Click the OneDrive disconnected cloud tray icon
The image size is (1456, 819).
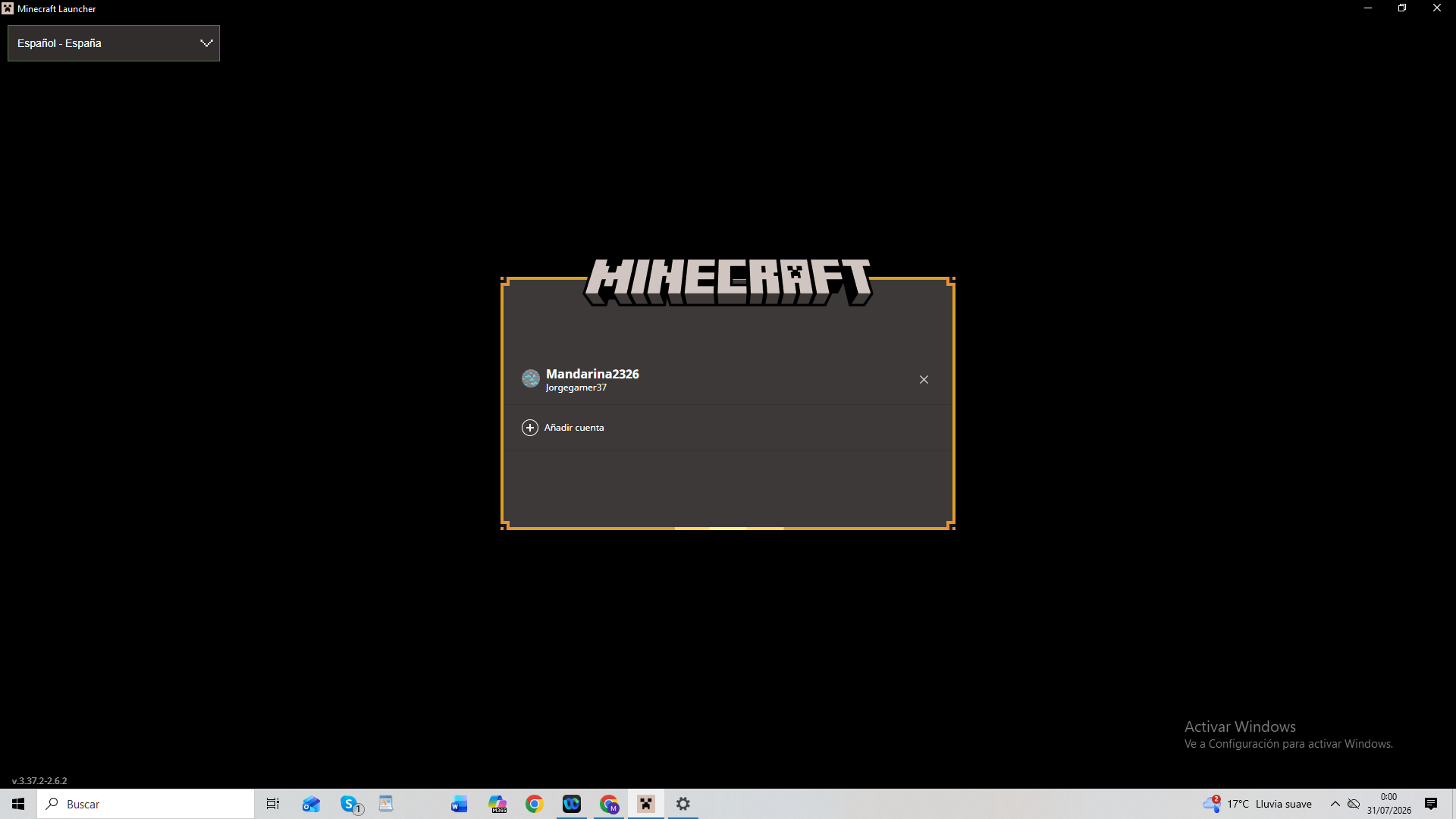pyautogui.click(x=1354, y=804)
